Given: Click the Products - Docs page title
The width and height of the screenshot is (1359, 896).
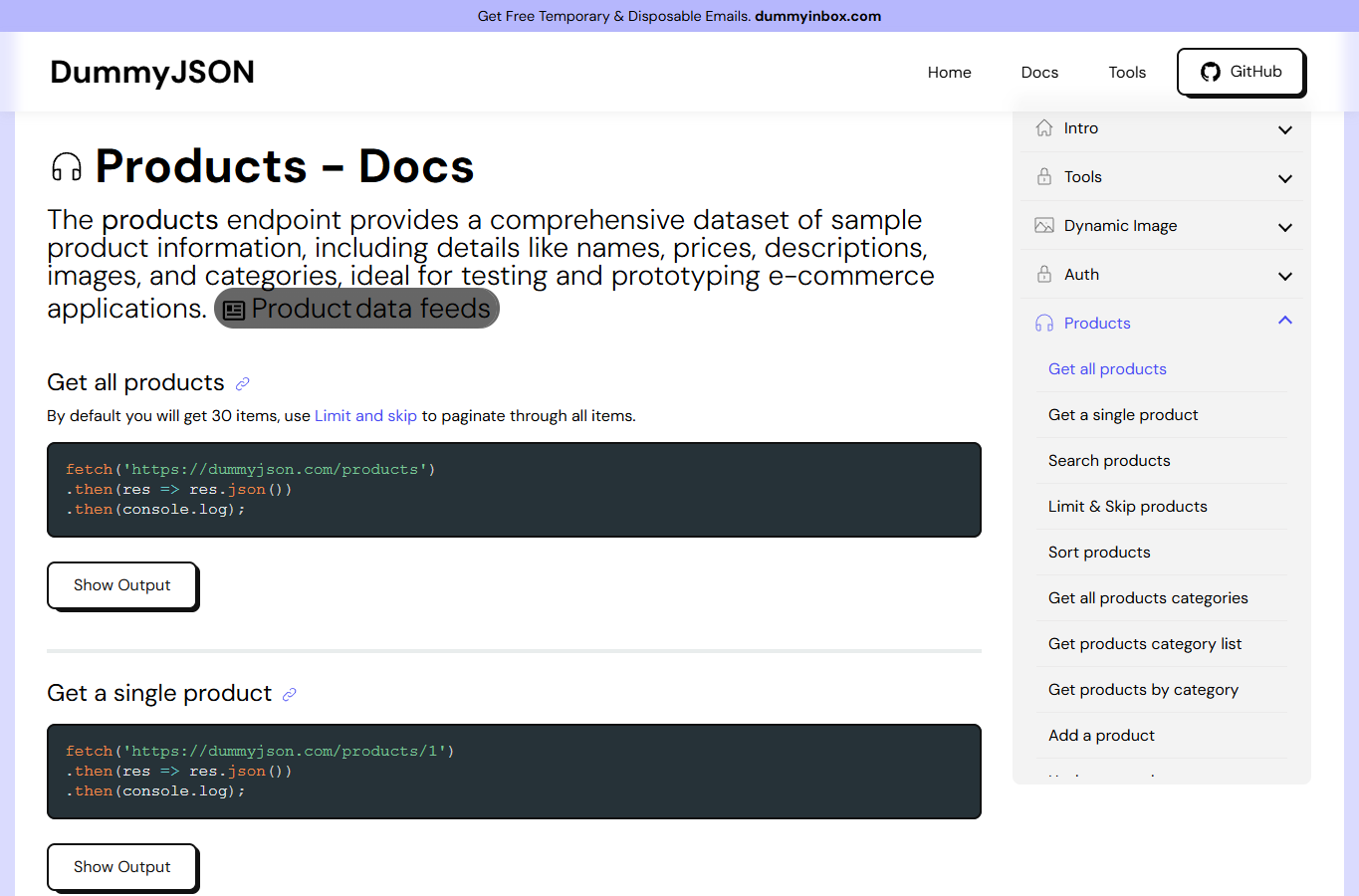Looking at the screenshot, I should pos(285,166).
